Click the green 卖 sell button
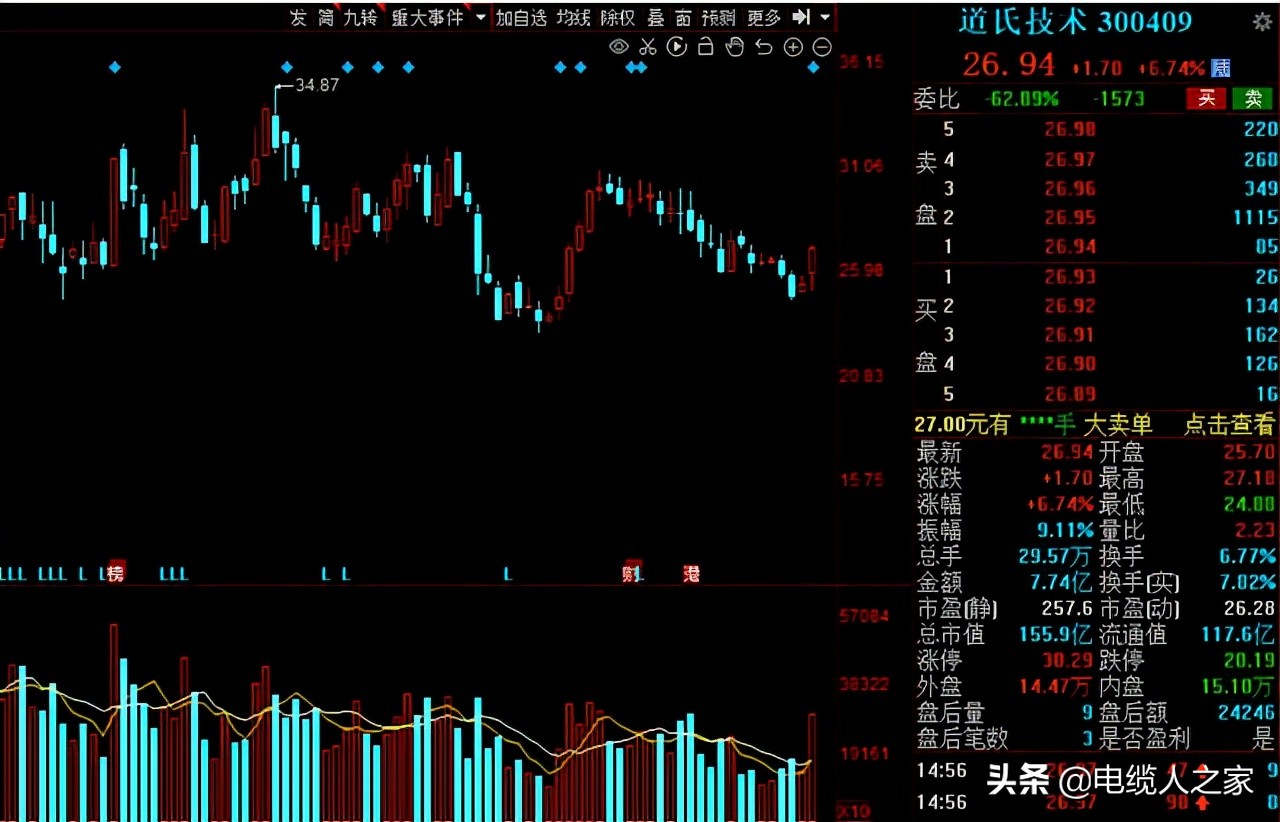The height and width of the screenshot is (822, 1280). pos(1252,98)
